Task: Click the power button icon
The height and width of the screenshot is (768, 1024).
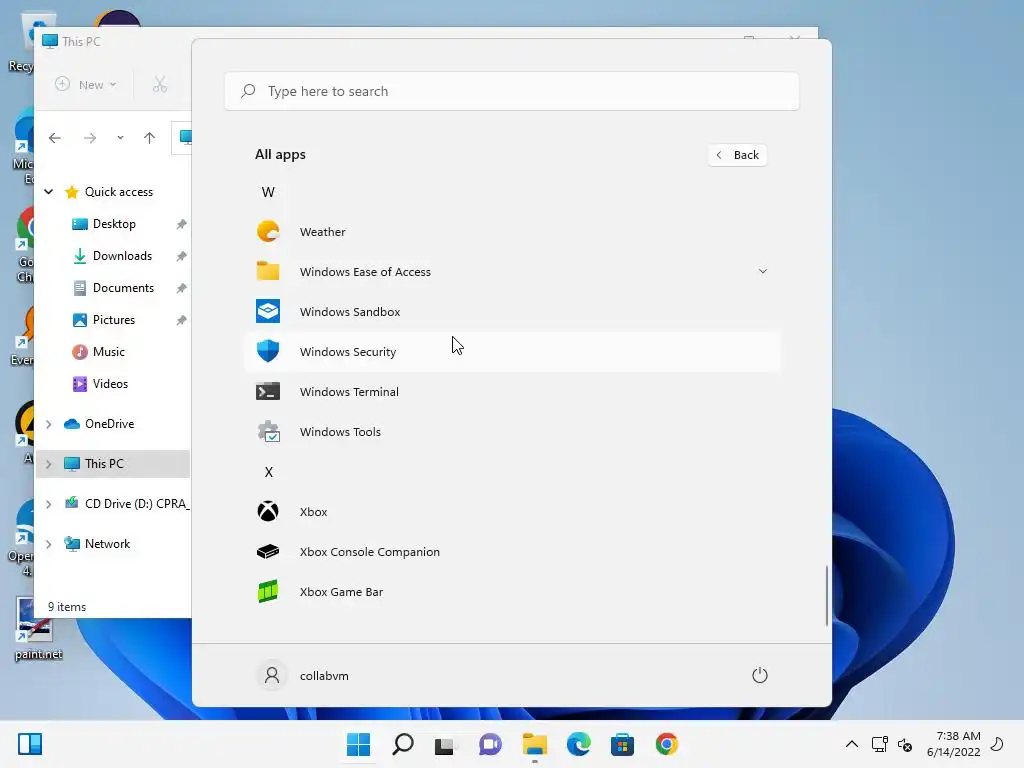Action: tap(760, 675)
